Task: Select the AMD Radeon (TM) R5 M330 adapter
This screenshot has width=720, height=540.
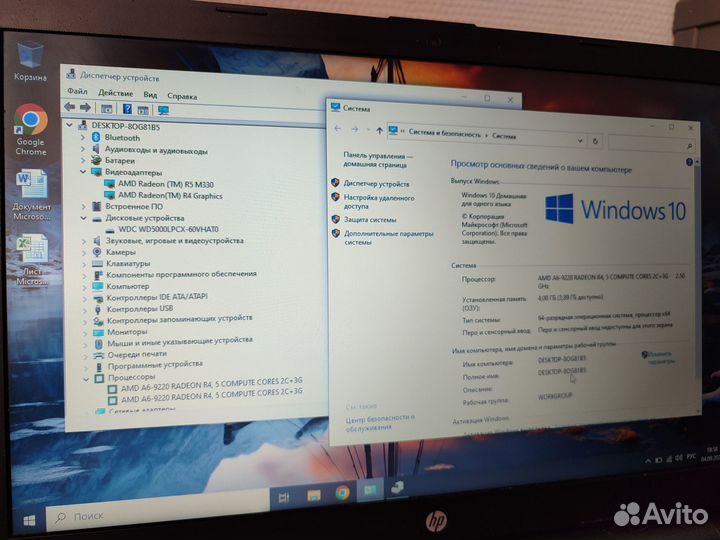Action: click(x=166, y=184)
